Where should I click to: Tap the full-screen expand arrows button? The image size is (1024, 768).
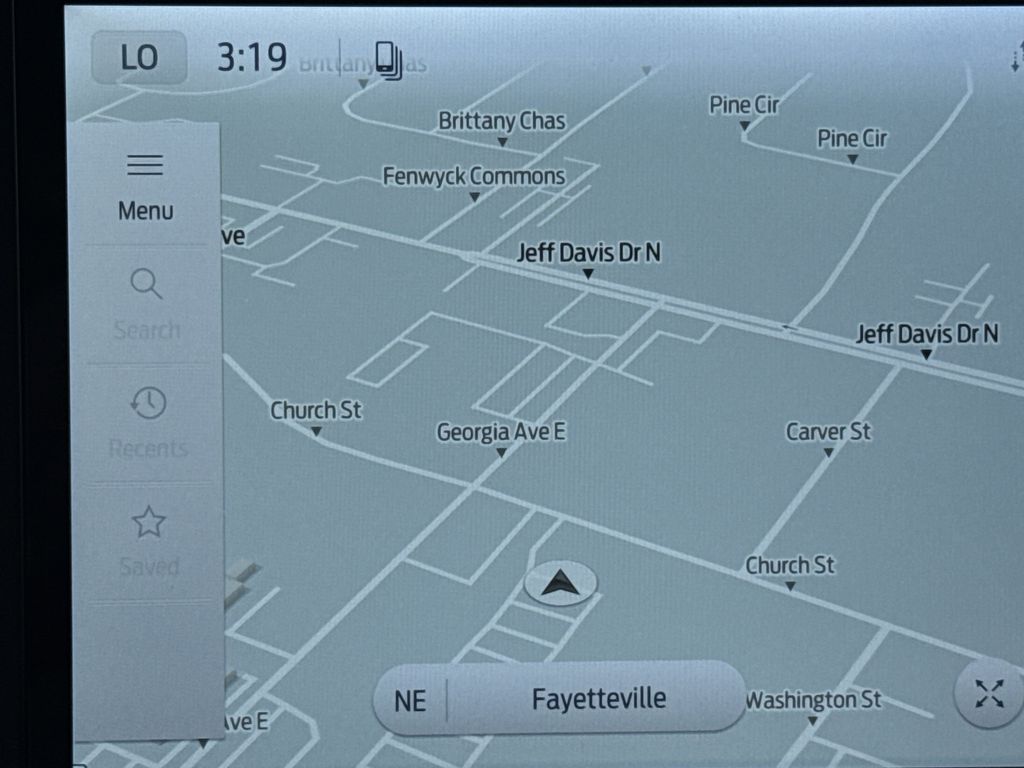coord(989,694)
